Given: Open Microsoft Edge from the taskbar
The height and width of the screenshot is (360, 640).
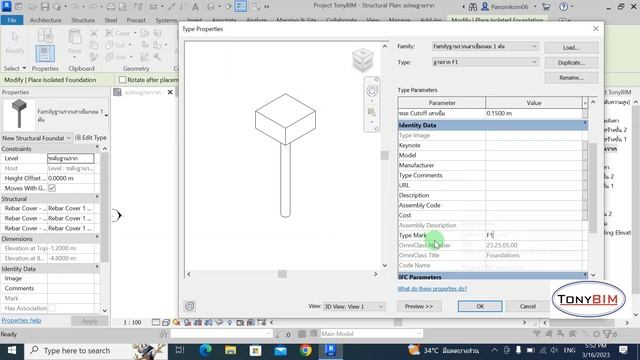Looking at the screenshot, I should (205, 350).
